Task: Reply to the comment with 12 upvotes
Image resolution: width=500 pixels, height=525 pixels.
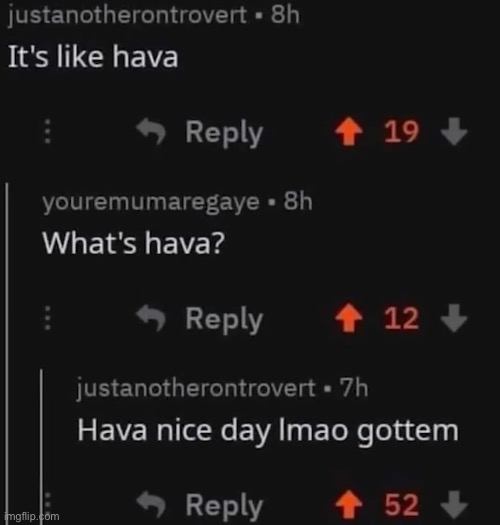Action: [224, 319]
